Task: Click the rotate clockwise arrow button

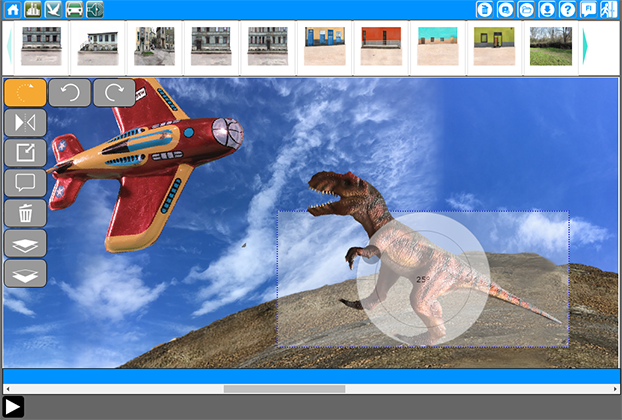Action: click(114, 93)
